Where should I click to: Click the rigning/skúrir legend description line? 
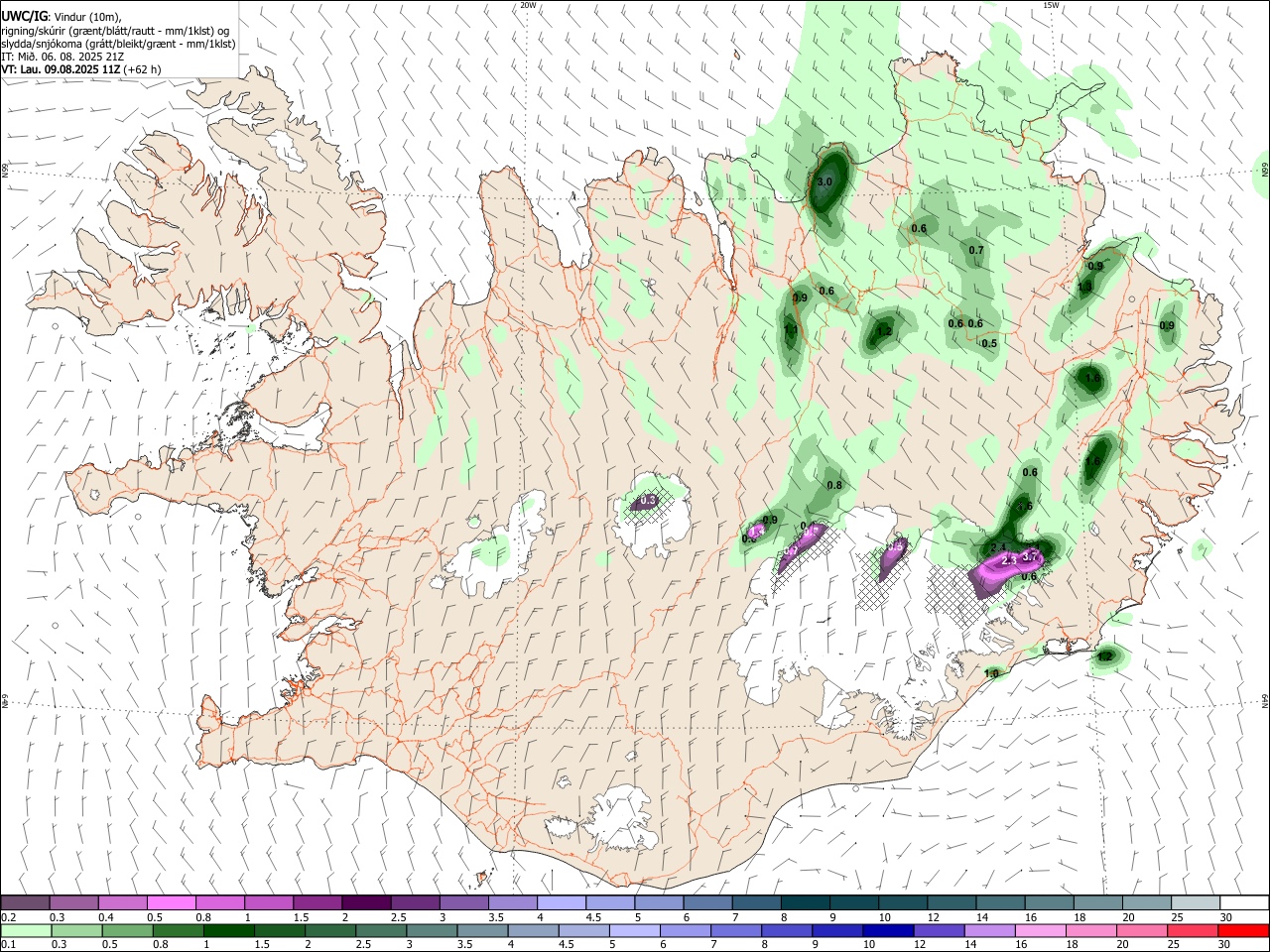click(x=115, y=30)
